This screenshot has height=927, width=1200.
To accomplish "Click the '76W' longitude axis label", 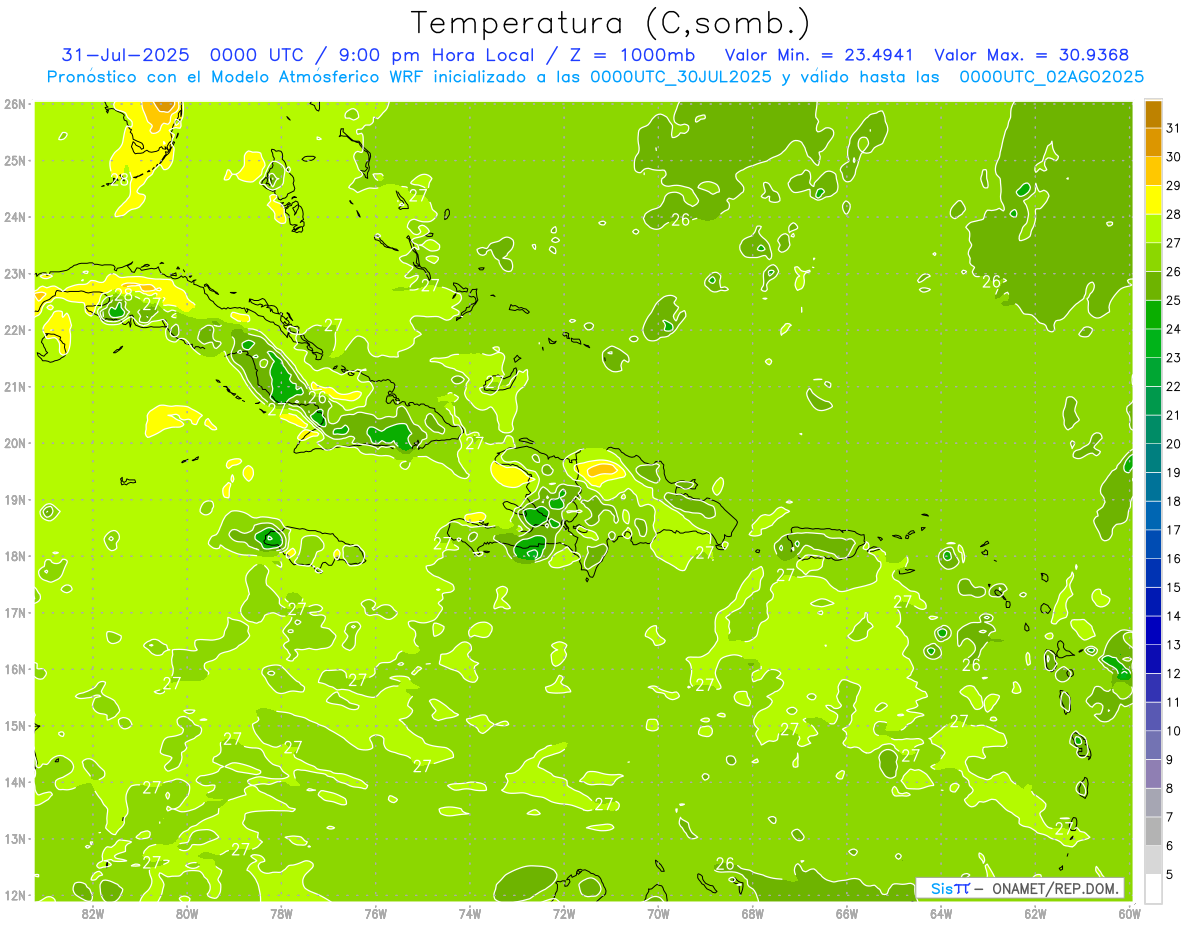I will tap(376, 913).
